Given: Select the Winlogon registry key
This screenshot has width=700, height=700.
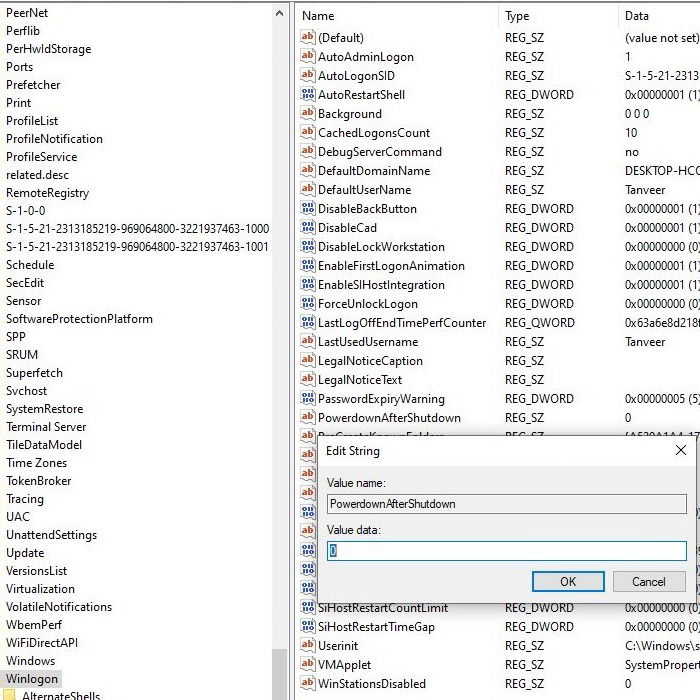Looking at the screenshot, I should (x=32, y=679).
